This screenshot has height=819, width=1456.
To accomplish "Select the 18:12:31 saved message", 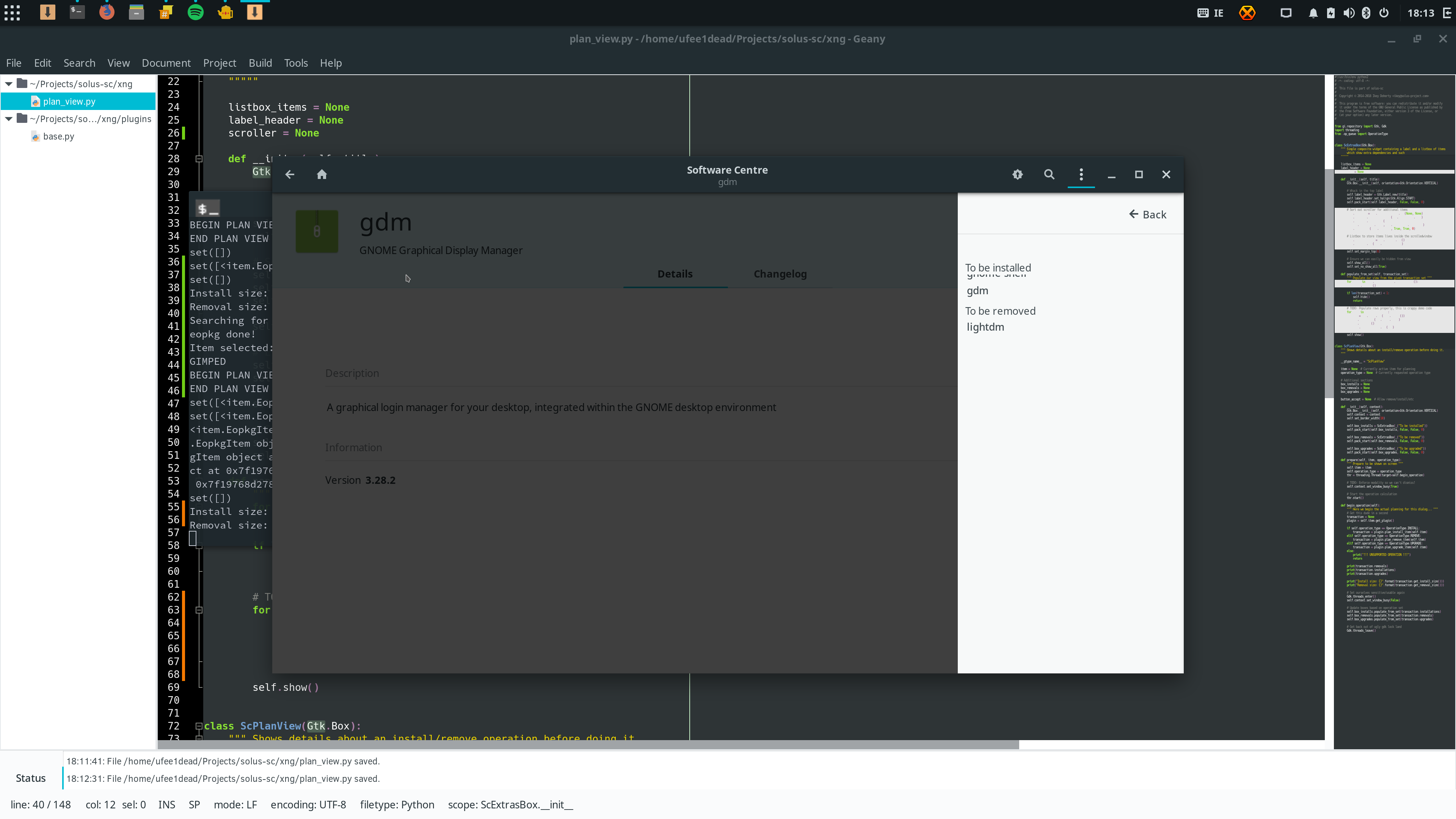I will coord(223,778).
